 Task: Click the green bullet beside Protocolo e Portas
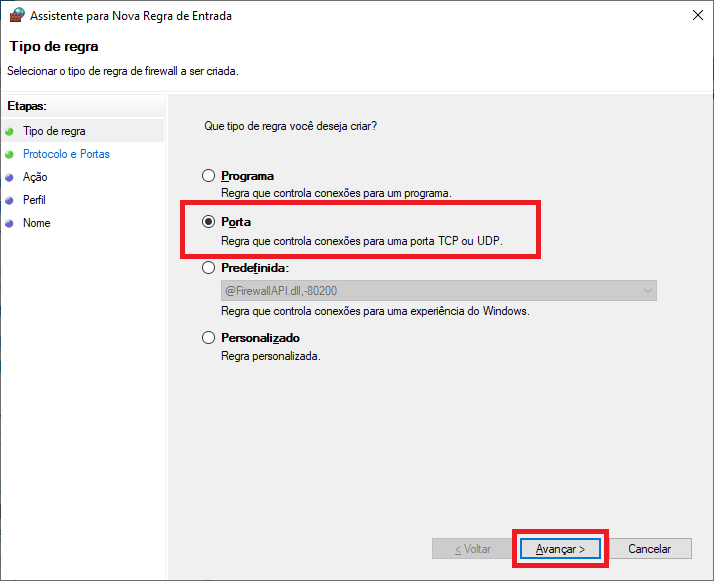point(9,154)
